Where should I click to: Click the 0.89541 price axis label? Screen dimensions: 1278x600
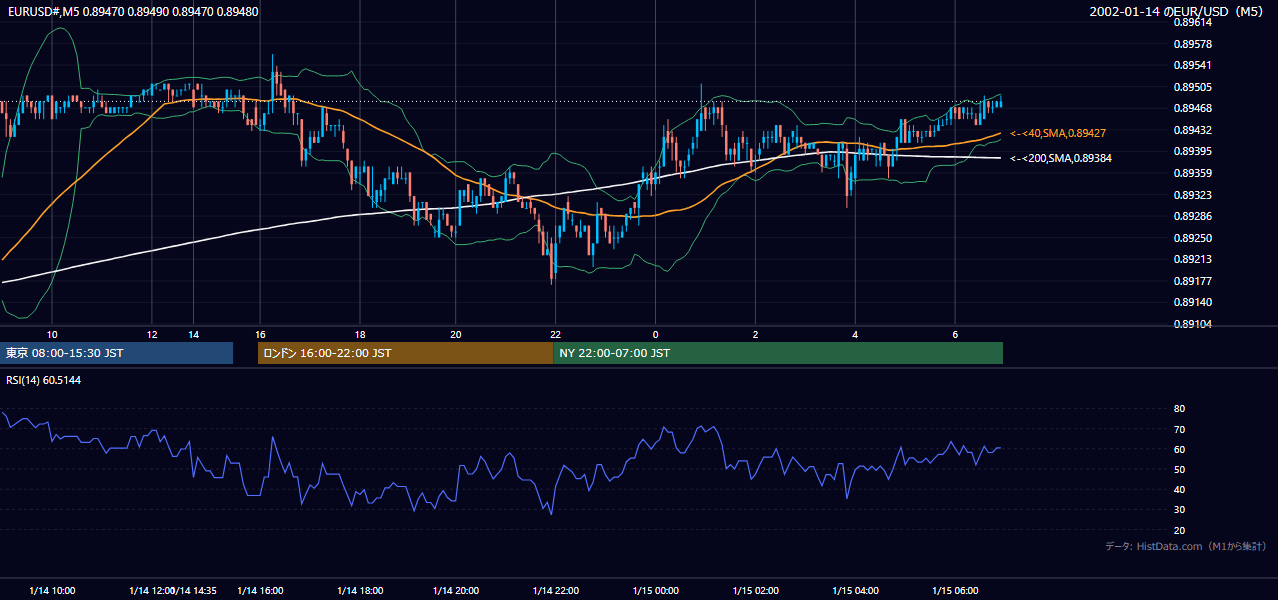tap(1192, 65)
